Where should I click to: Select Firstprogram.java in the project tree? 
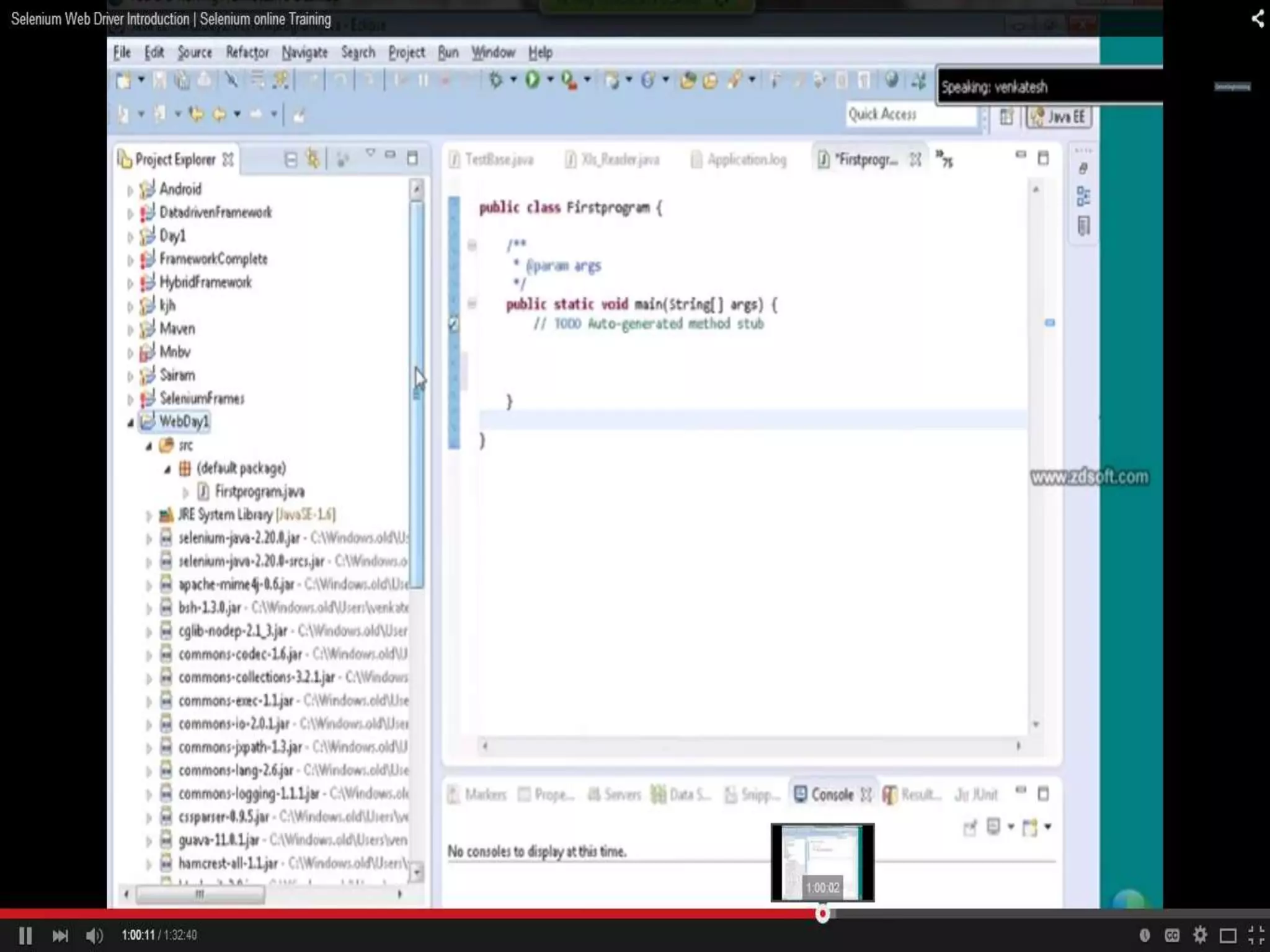(x=259, y=491)
